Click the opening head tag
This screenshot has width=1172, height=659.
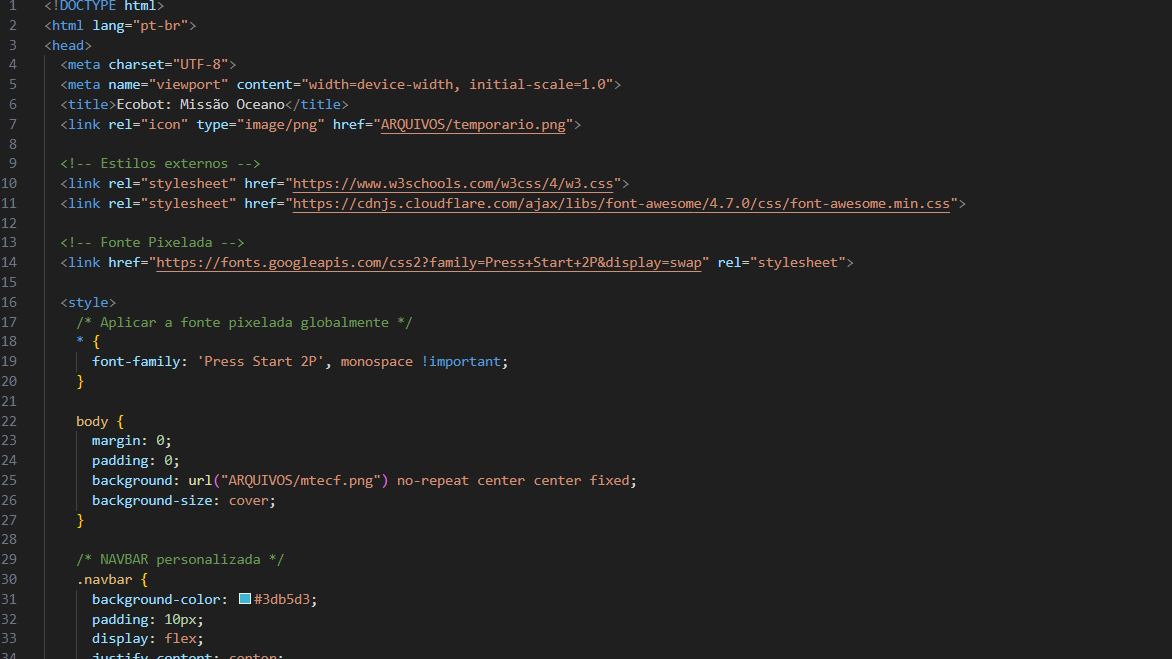tap(68, 45)
